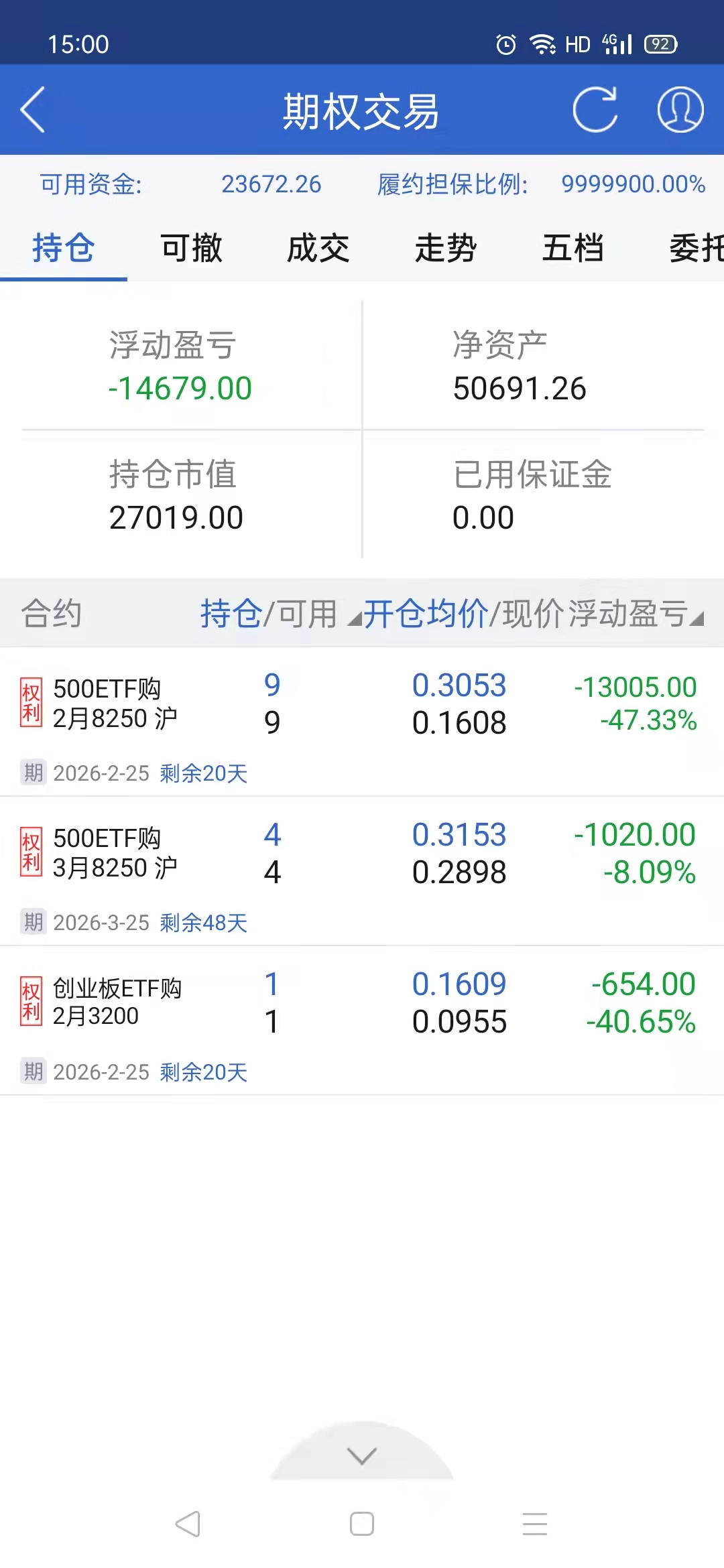Viewport: 724px width, 1568px height.
Task: Sort by 浮动盈亏 column header
Action: 636,613
